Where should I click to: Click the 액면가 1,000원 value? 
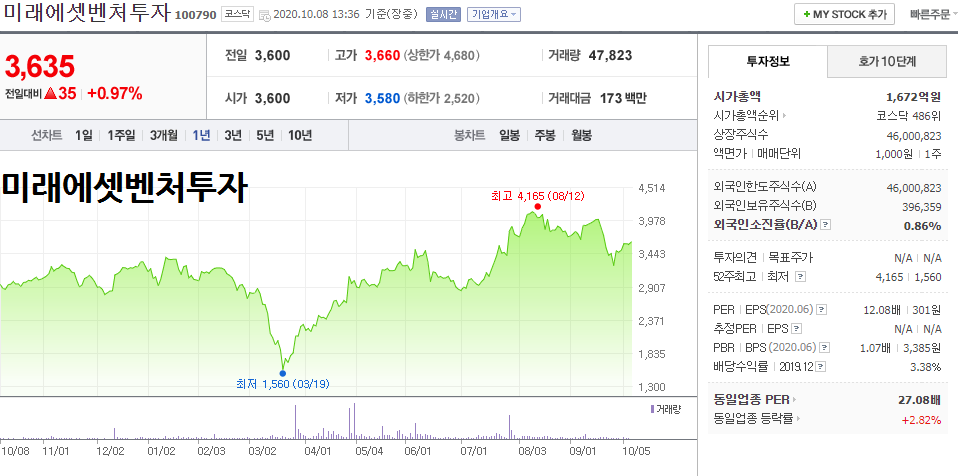coord(893,154)
